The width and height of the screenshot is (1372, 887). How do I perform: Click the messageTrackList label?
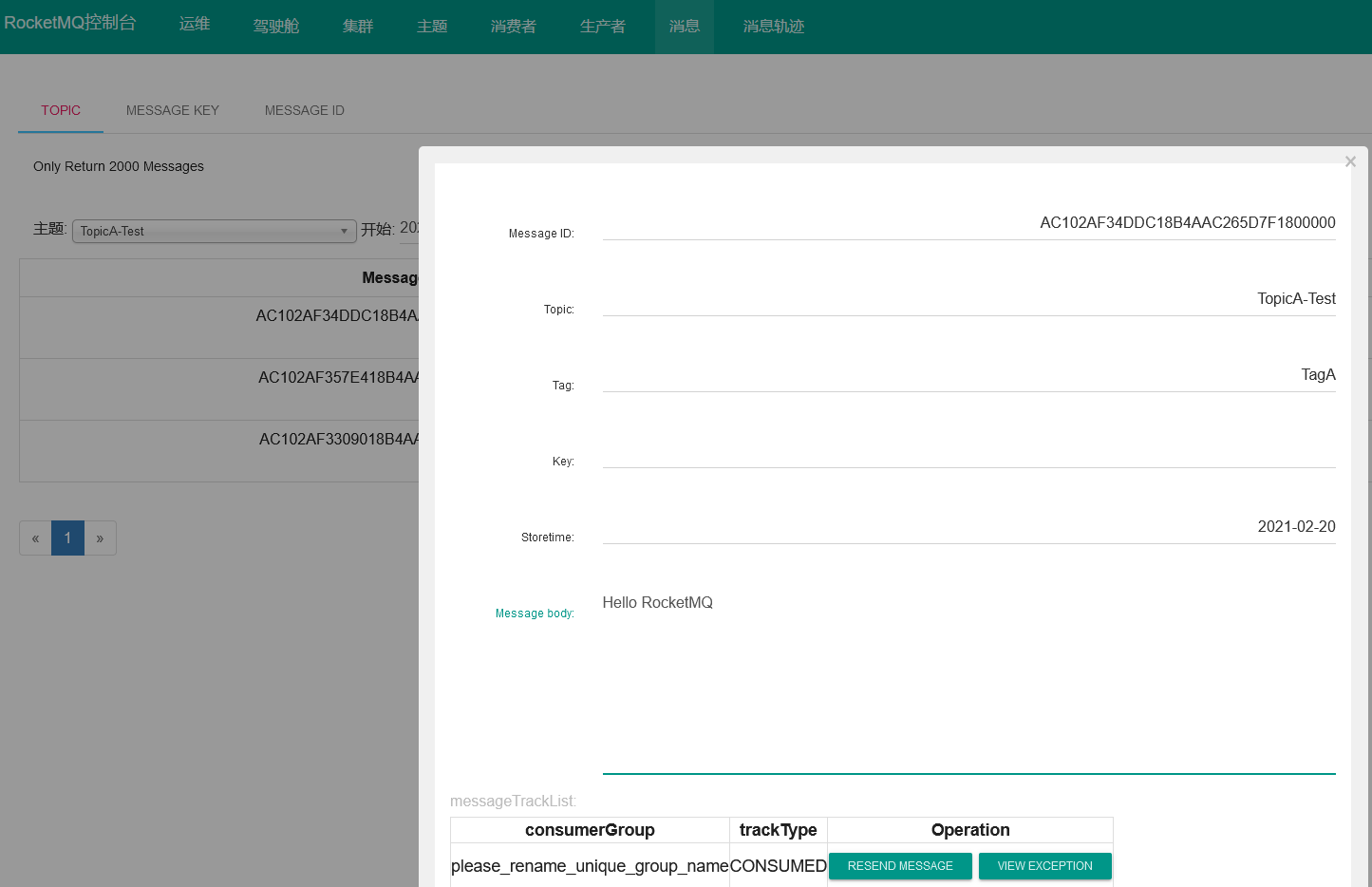513,802
